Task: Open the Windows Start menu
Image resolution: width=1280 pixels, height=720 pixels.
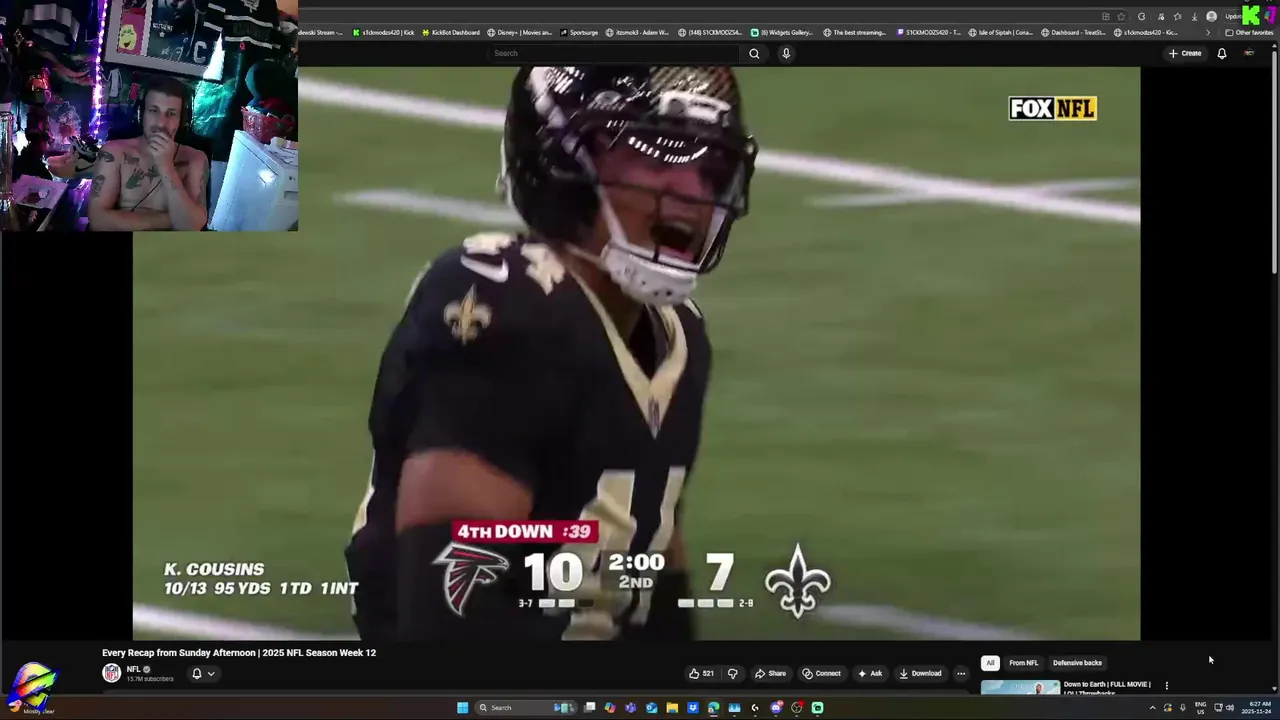Action: click(x=462, y=708)
